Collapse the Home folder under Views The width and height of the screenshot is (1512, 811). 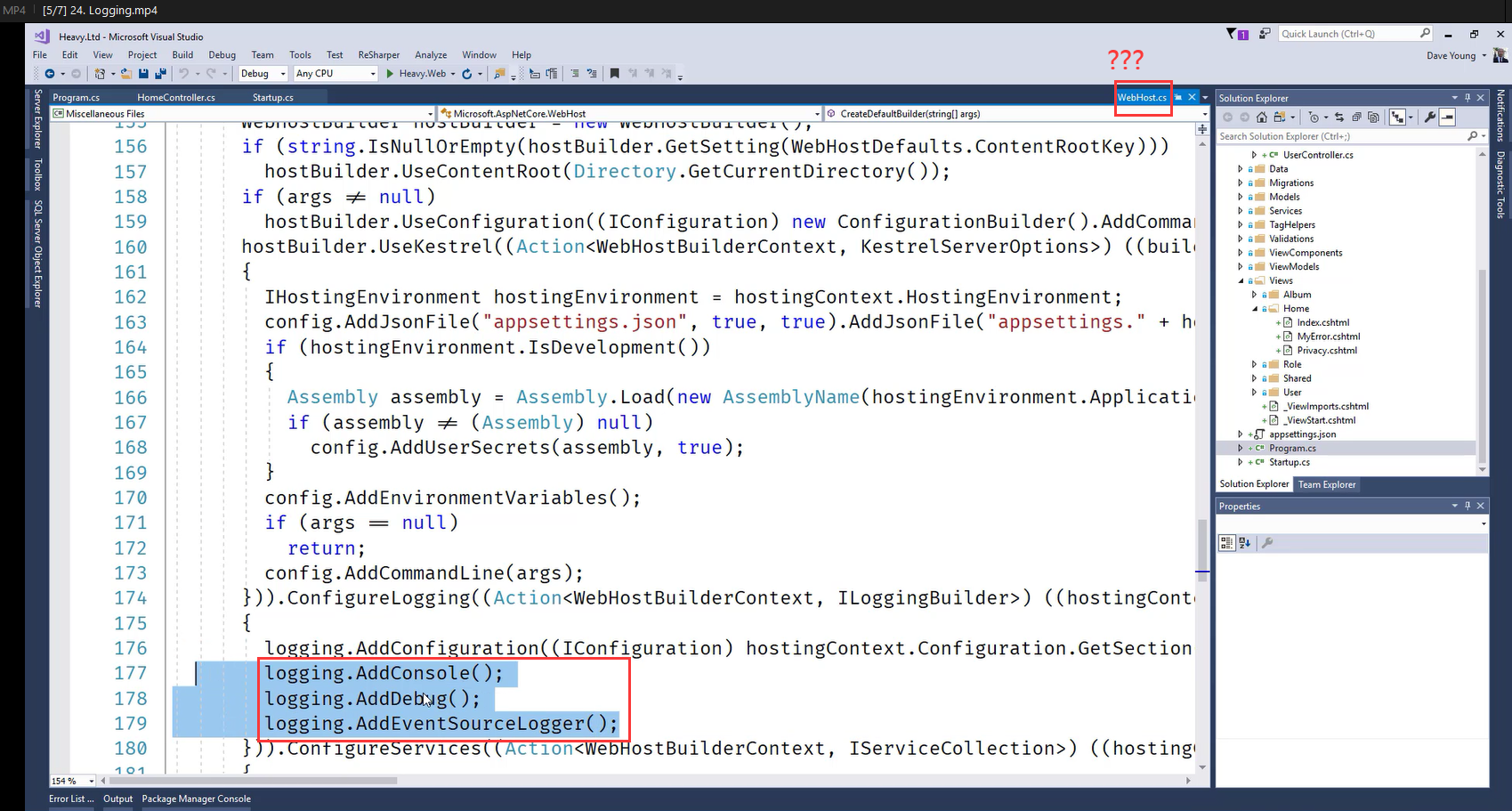tap(1254, 309)
